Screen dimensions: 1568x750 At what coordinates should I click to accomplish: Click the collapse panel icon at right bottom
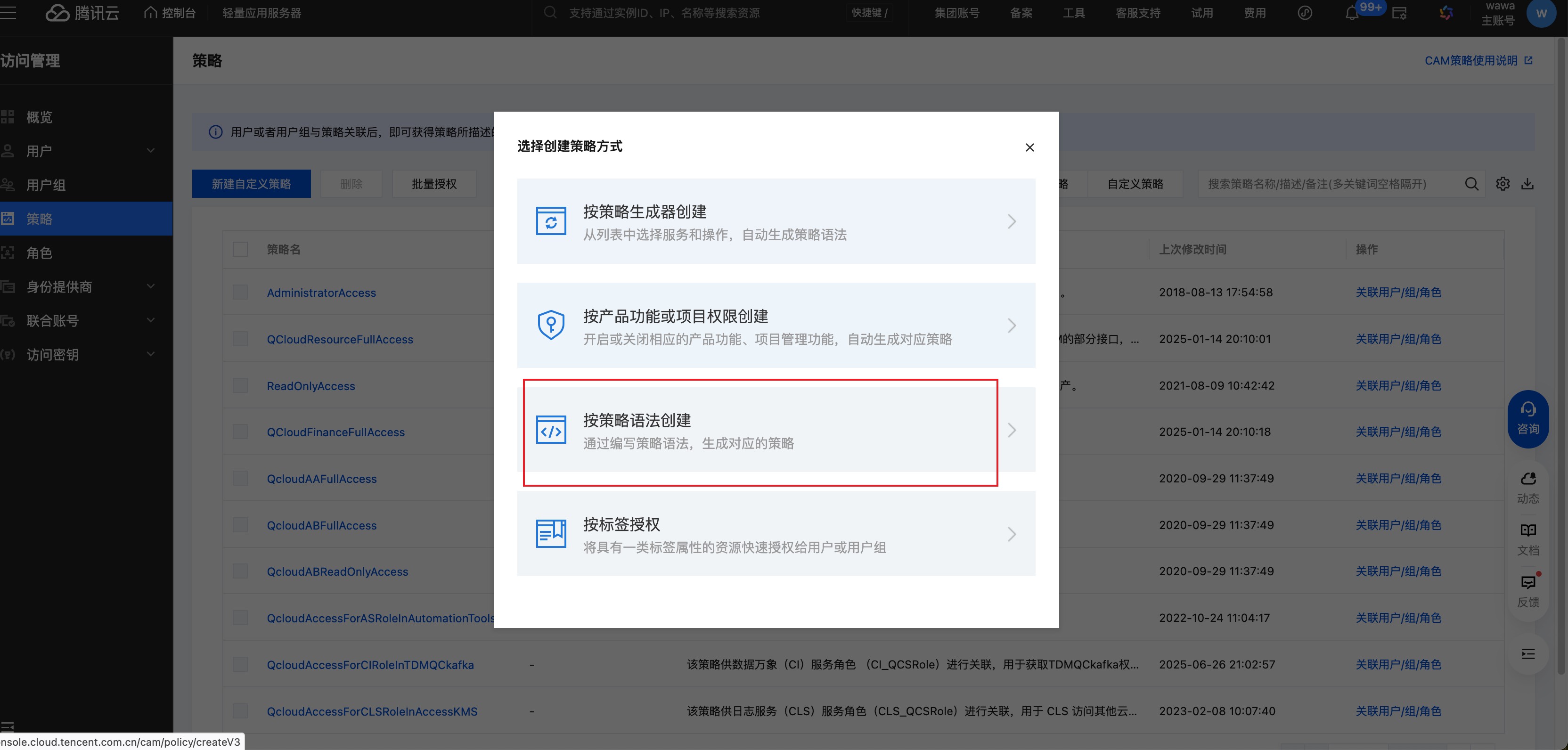(1528, 654)
